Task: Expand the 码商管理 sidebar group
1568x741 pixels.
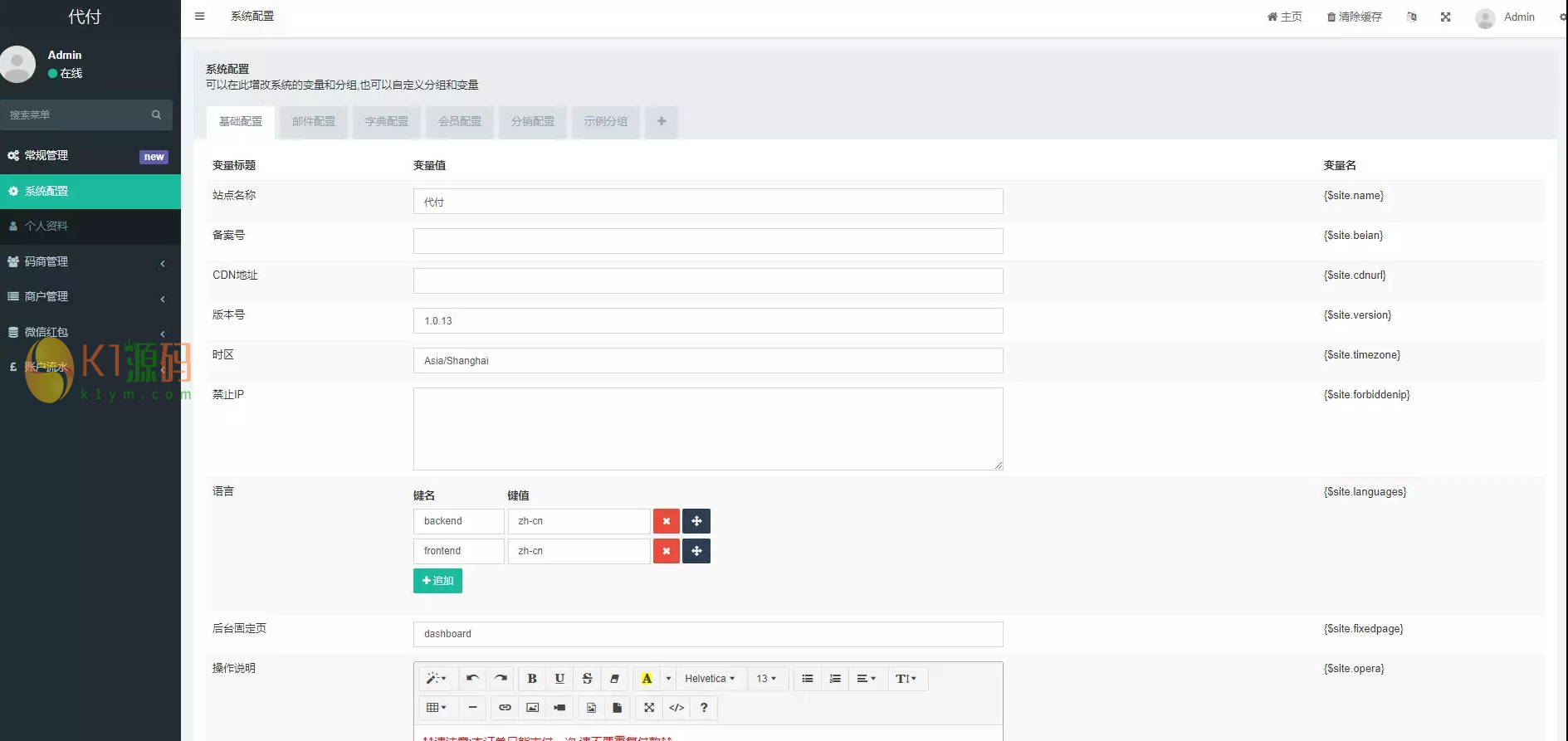Action: click(90, 261)
